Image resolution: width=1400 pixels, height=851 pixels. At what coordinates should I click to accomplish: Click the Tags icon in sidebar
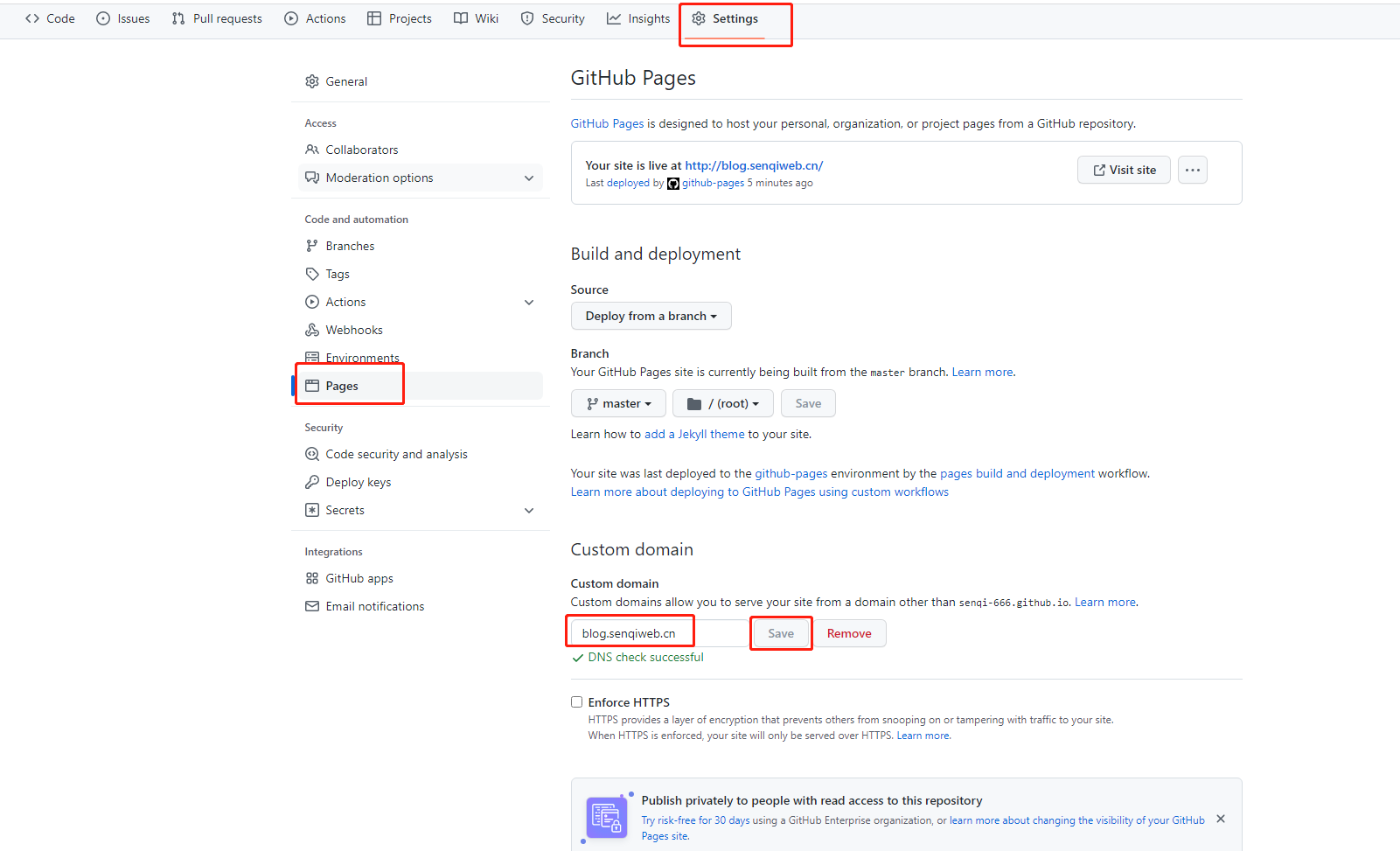(x=312, y=274)
